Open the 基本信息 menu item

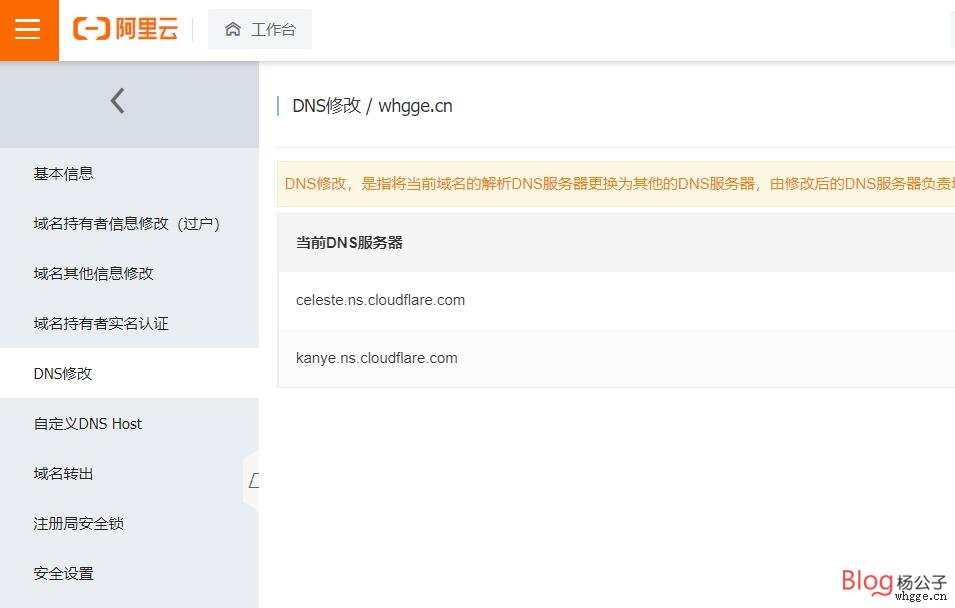tap(64, 174)
